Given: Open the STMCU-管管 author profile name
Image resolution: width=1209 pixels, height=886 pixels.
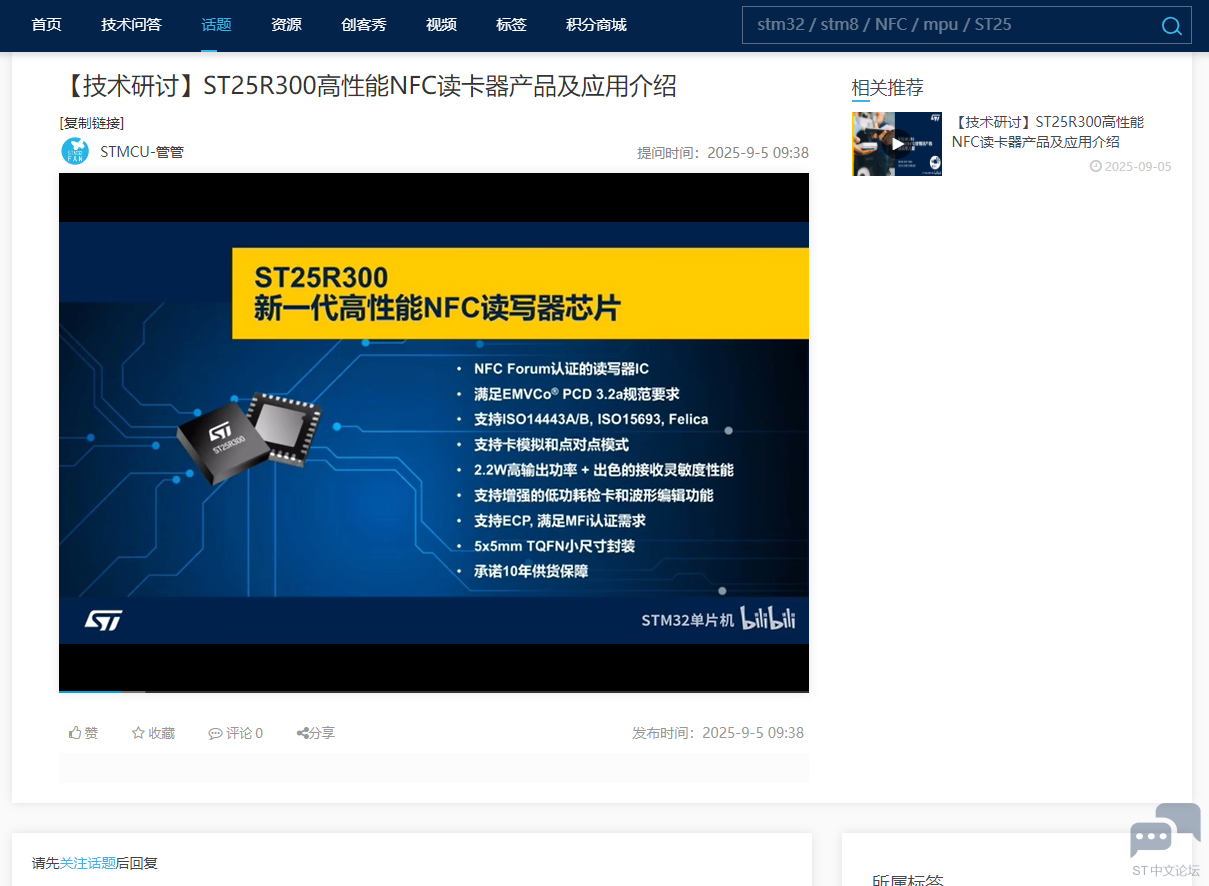Looking at the screenshot, I should pyautogui.click(x=142, y=152).
